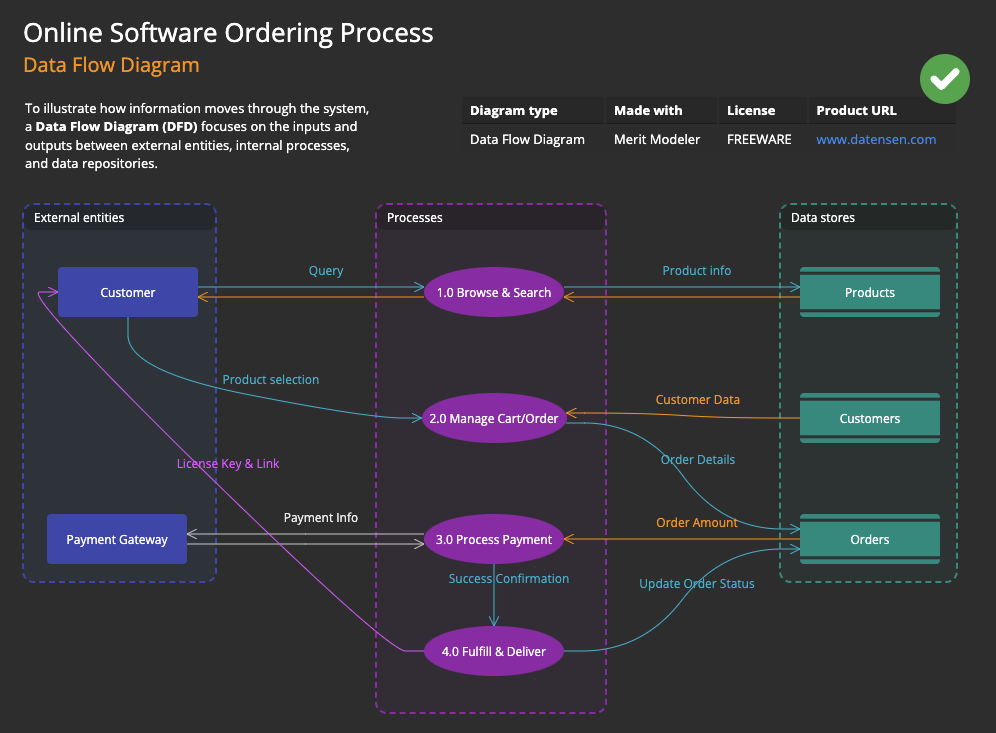Open the www.datensen.com link

point(876,139)
